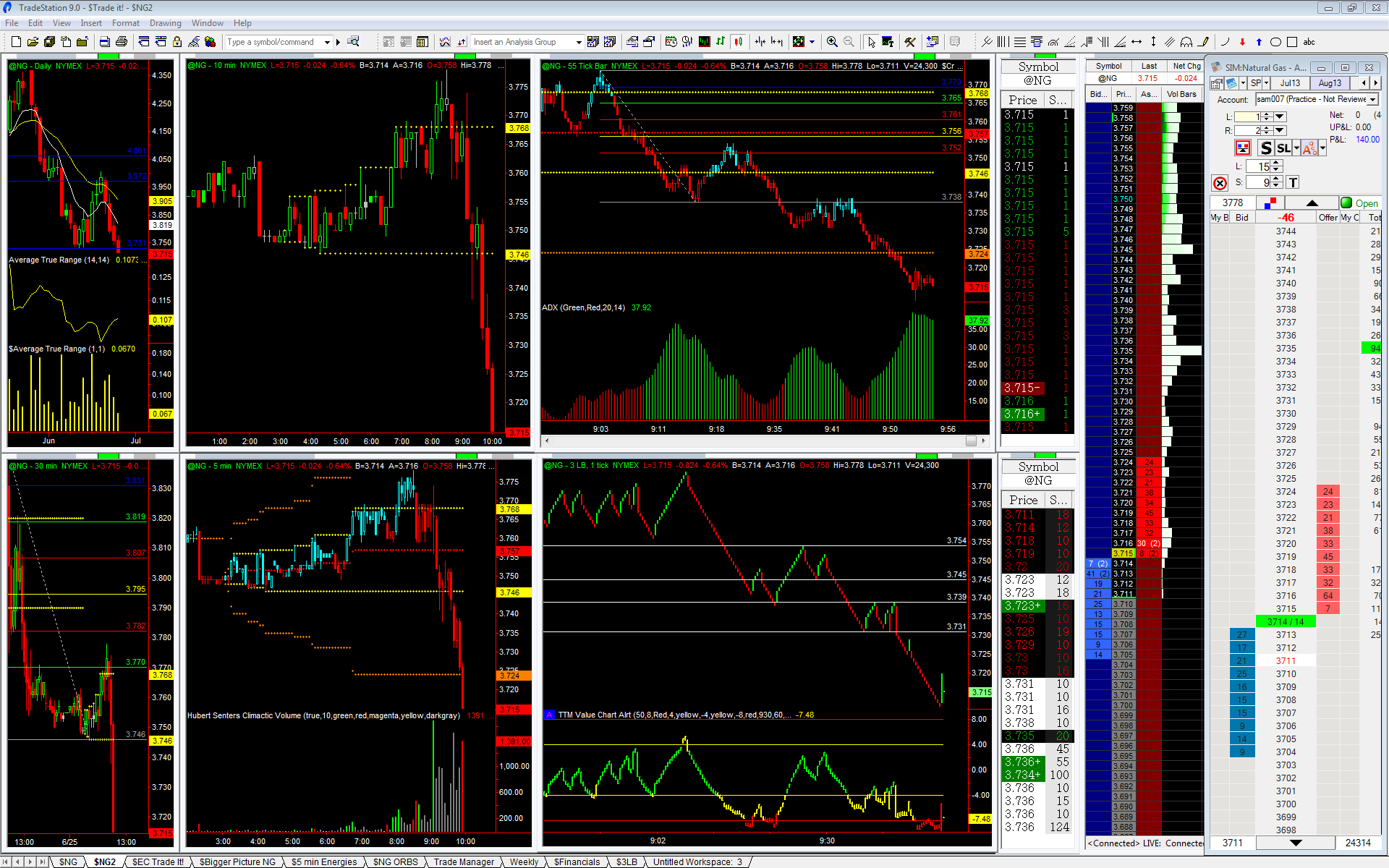The height and width of the screenshot is (868, 1389).
Task: Click the up triangle recenter button
Action: point(1312,203)
